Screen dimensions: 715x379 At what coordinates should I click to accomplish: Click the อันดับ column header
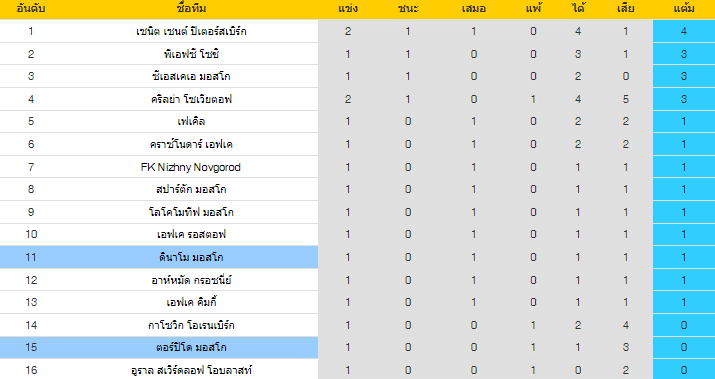click(x=31, y=9)
